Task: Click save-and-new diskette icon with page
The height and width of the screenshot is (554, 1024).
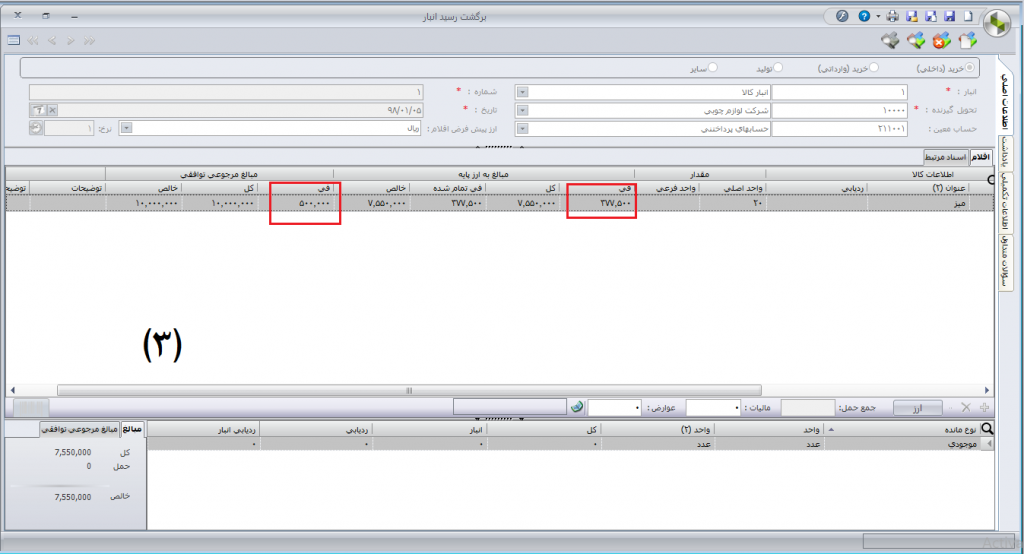Action: (x=931, y=16)
